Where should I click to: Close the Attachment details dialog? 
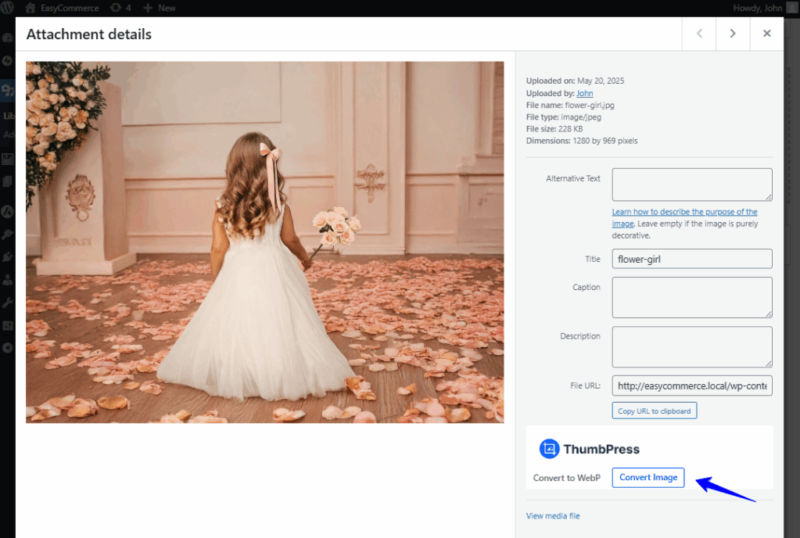click(x=767, y=33)
